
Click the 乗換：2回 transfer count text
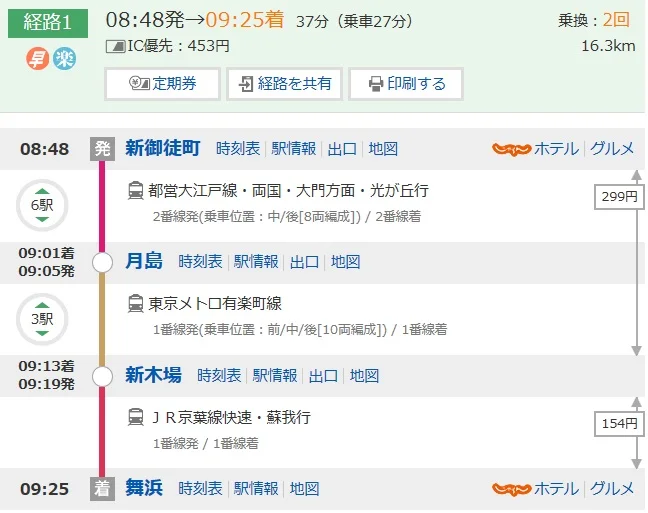(x=594, y=20)
